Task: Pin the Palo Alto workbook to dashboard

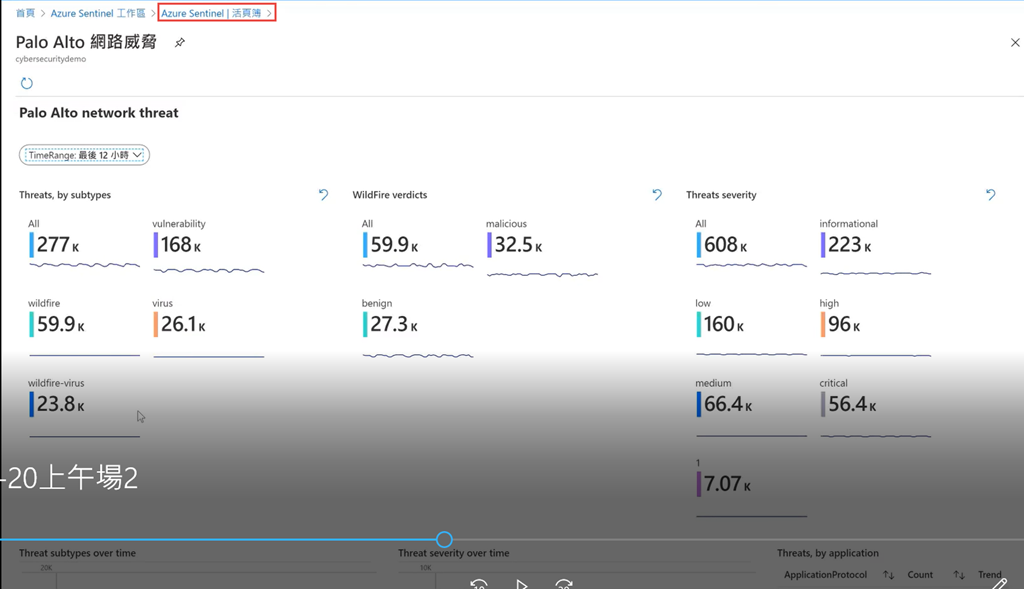Action: (180, 42)
